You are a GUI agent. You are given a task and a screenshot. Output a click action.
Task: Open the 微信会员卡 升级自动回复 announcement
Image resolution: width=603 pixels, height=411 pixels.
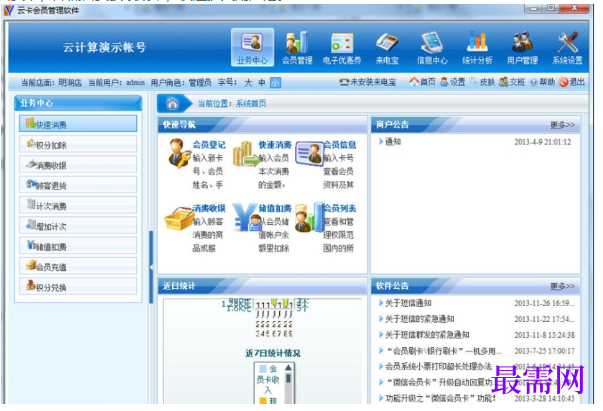[x=440, y=382]
